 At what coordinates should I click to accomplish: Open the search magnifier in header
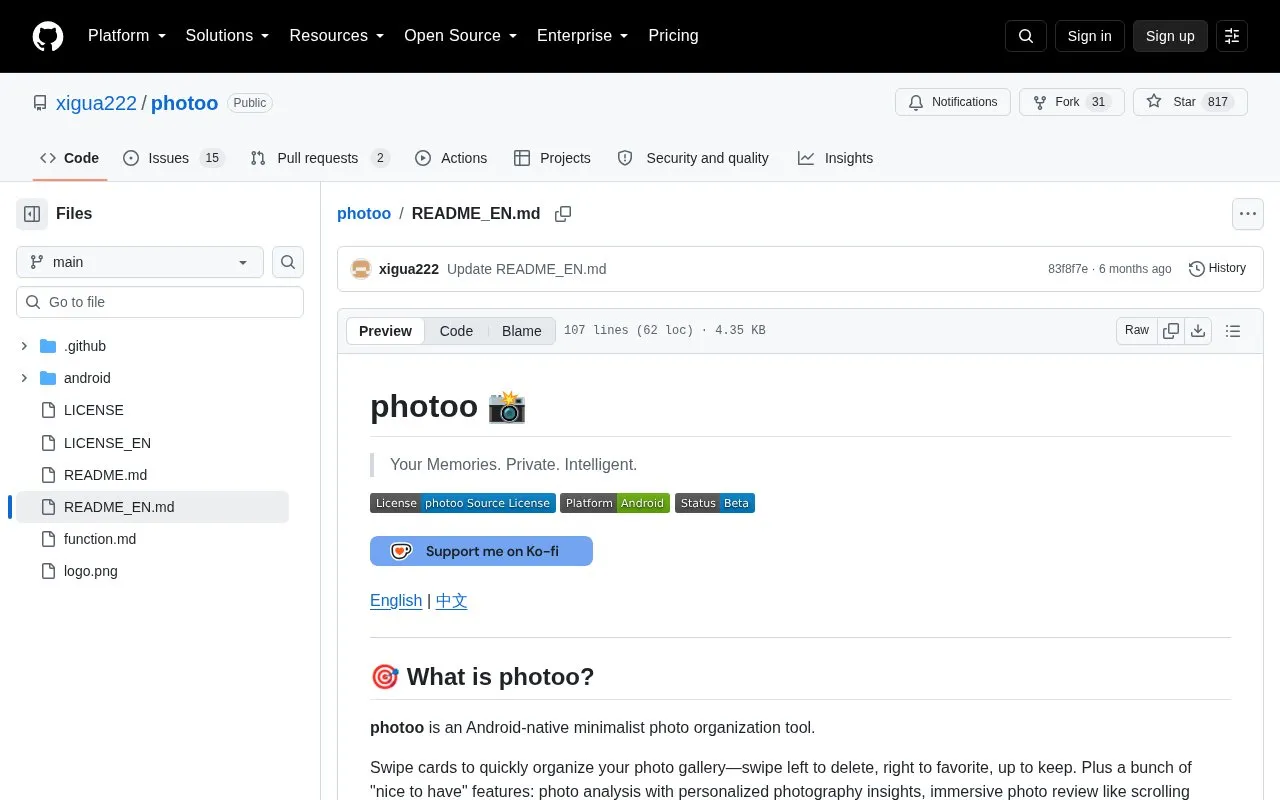[1026, 36]
